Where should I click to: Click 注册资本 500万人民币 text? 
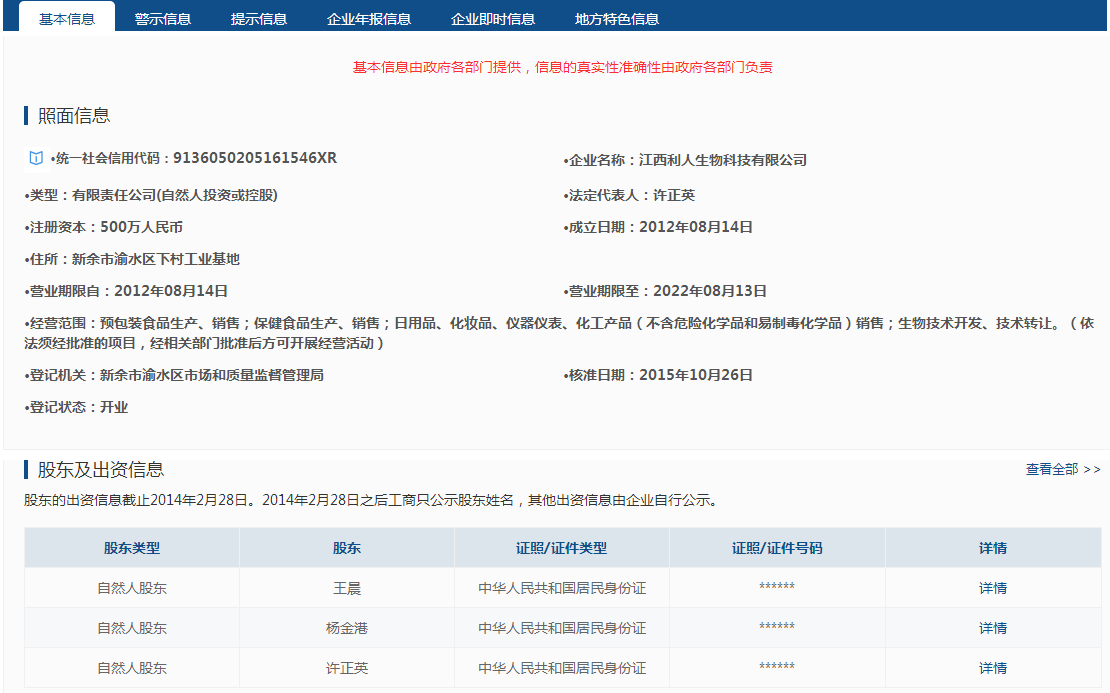click(x=103, y=227)
